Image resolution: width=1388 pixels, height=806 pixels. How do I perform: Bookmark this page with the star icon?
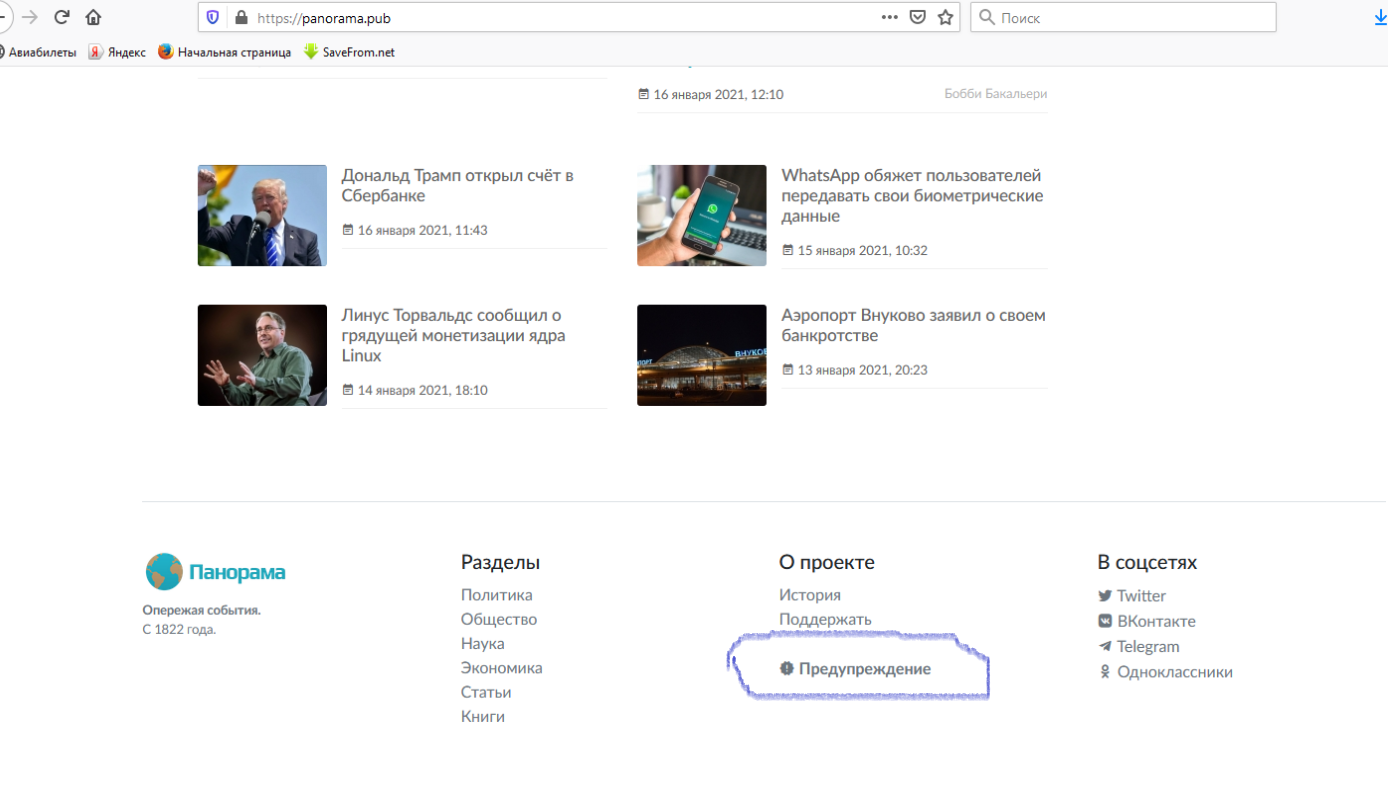point(945,17)
